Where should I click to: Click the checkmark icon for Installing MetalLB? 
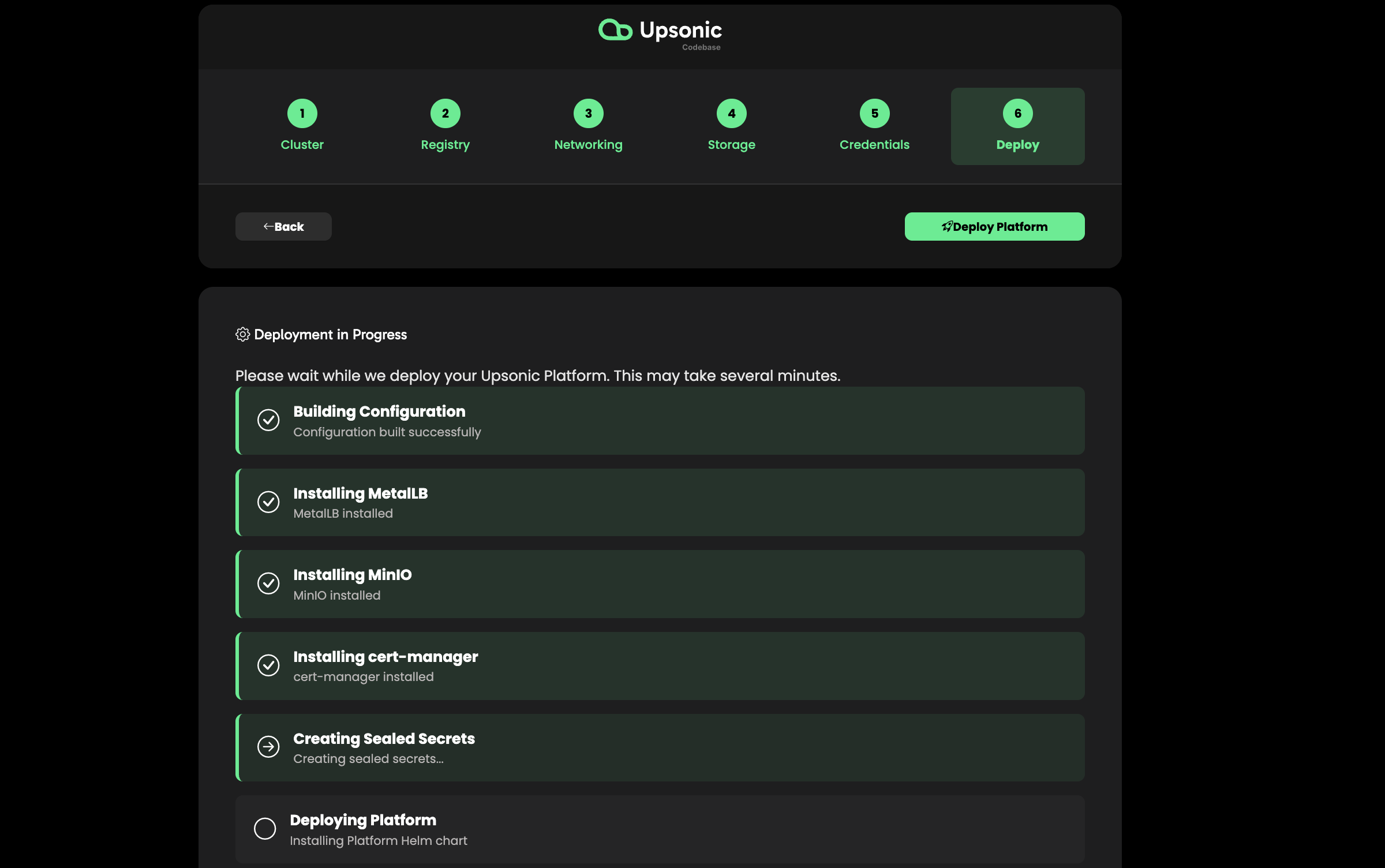(x=268, y=502)
